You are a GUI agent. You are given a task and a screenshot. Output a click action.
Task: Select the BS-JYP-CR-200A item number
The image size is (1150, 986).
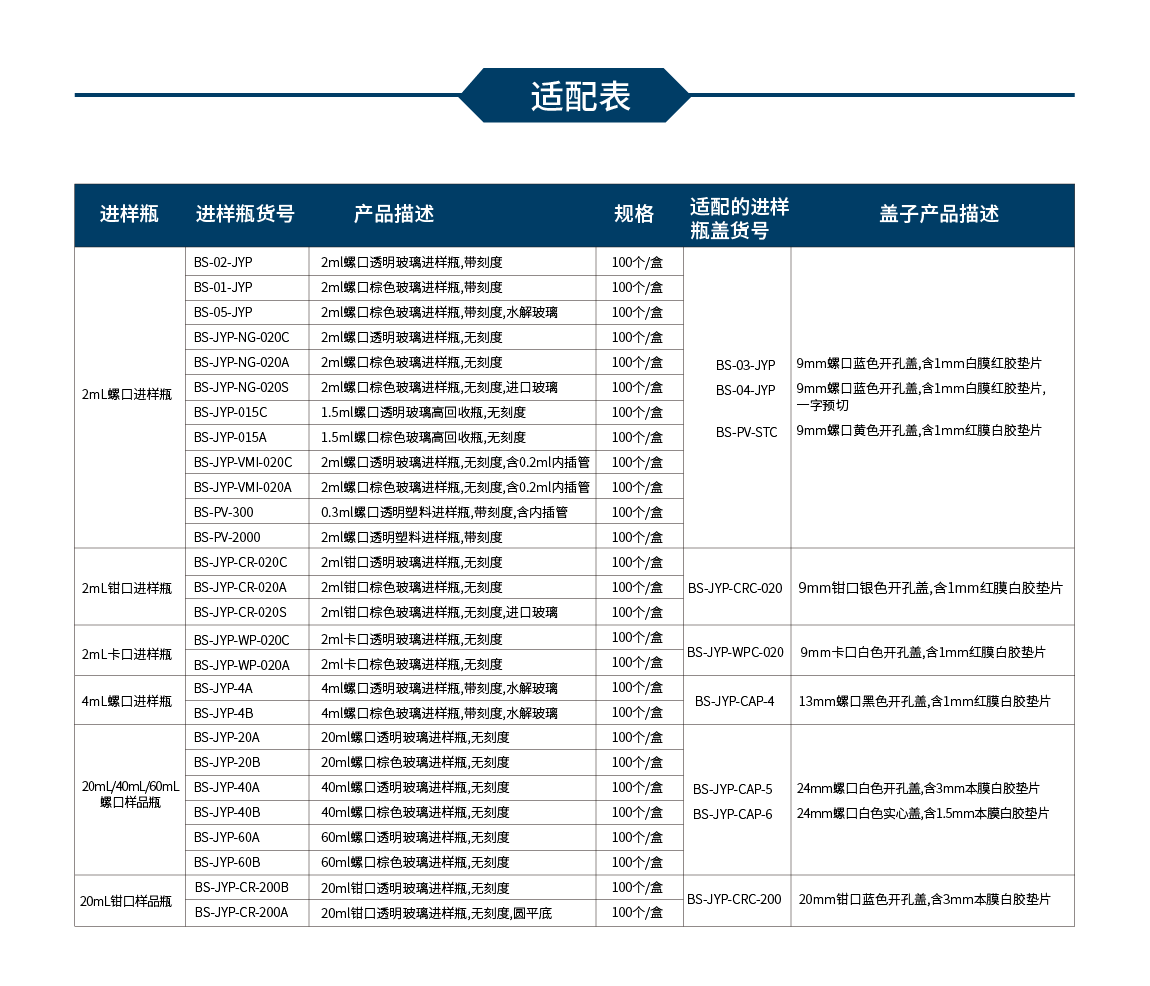pos(241,912)
